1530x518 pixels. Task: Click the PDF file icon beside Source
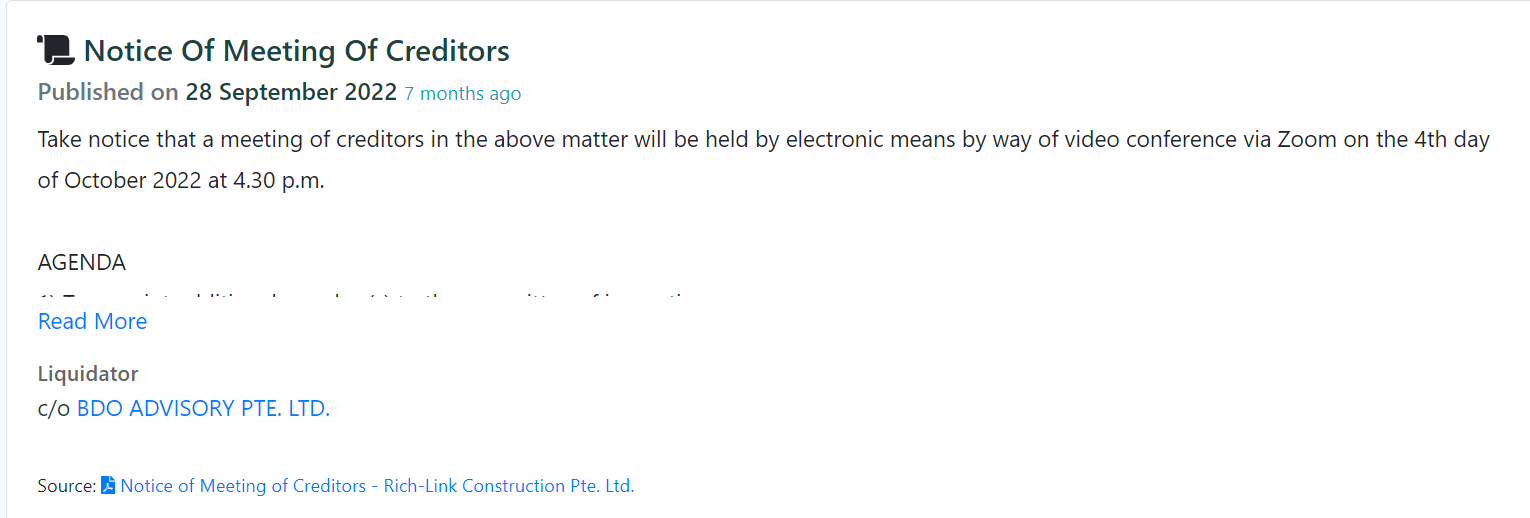108,486
